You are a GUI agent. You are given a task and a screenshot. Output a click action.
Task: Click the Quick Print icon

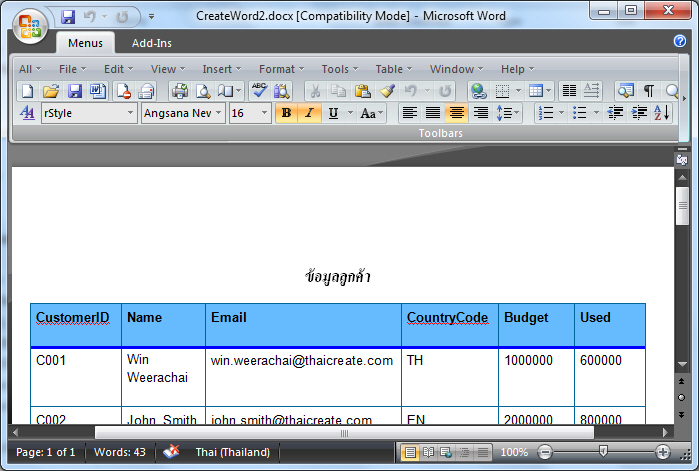click(146, 91)
